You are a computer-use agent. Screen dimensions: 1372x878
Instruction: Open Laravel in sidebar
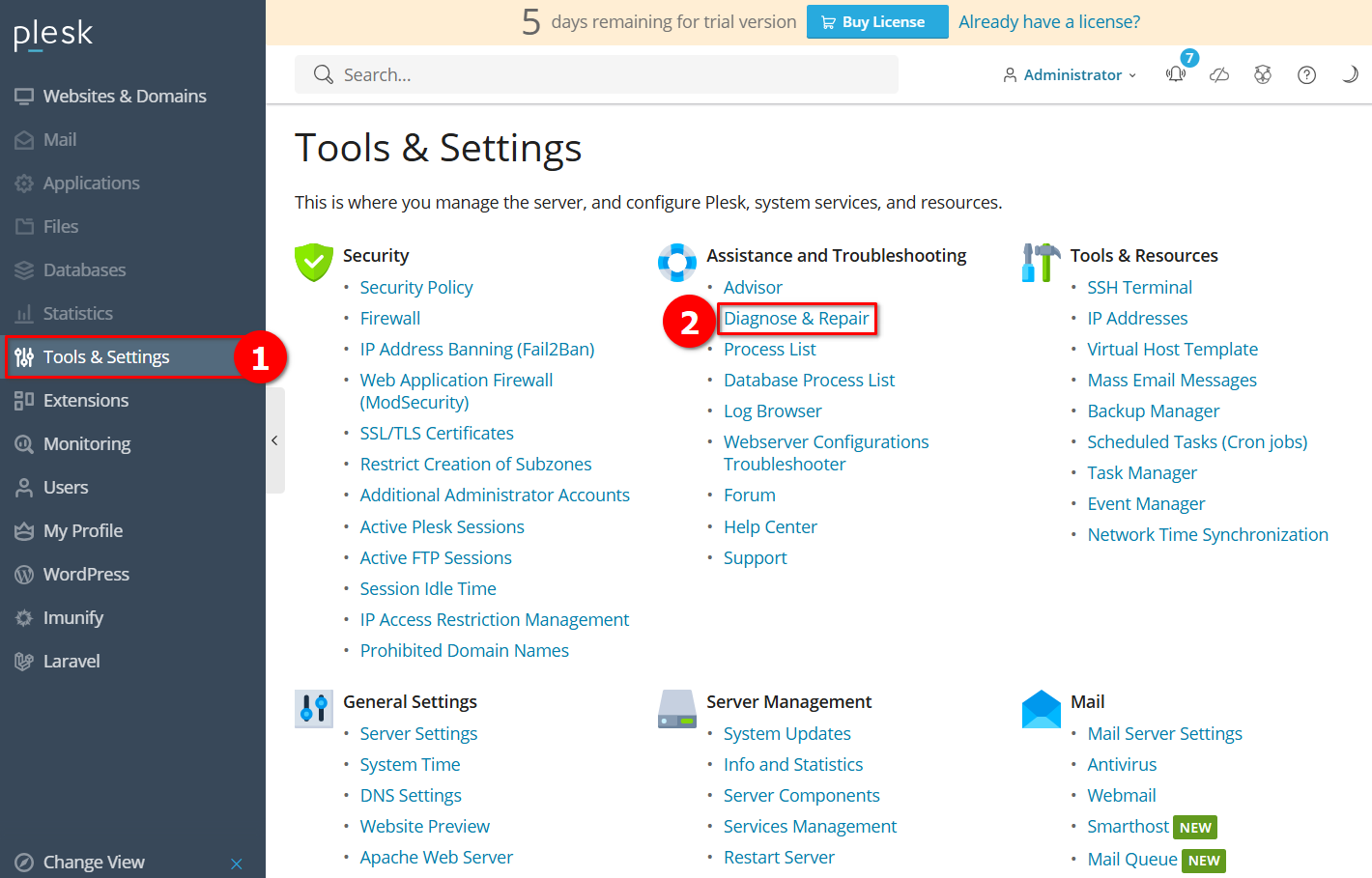(x=132, y=661)
